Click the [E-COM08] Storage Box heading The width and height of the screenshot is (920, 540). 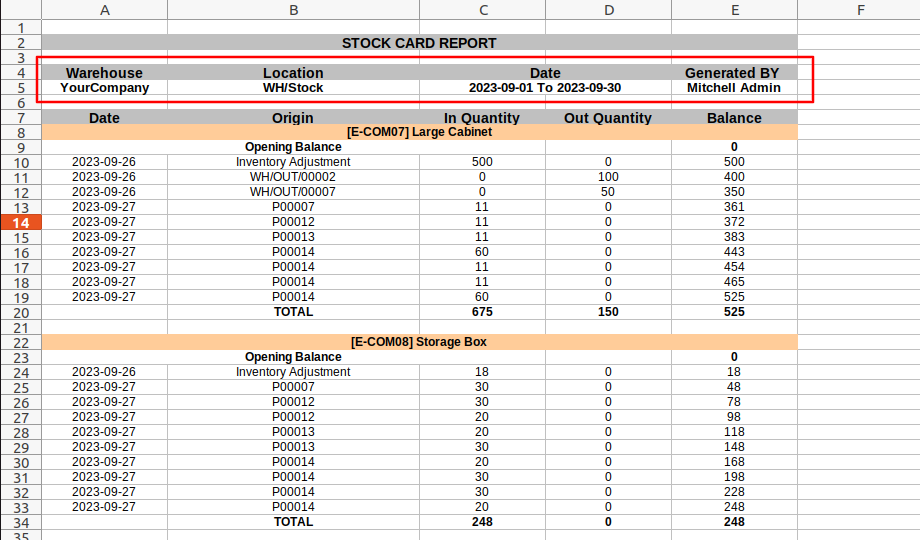420,342
